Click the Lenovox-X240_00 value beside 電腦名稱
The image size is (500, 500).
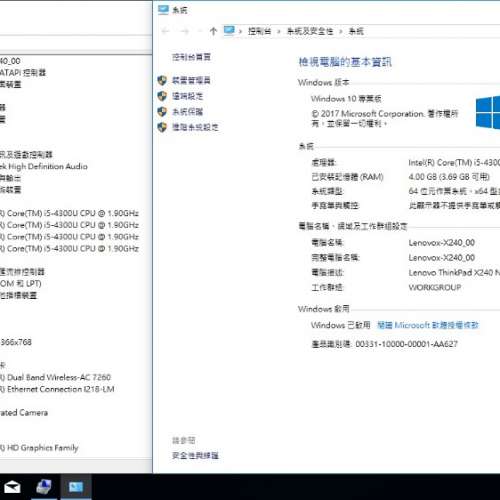pos(442,243)
